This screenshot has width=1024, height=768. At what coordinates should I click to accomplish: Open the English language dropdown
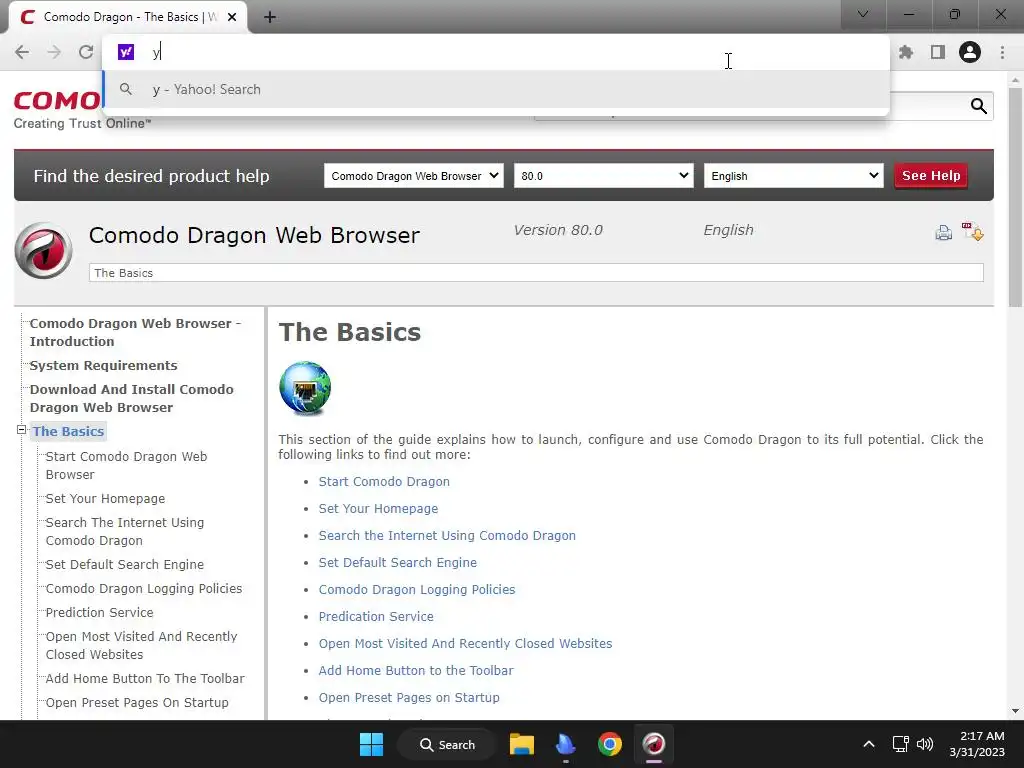(x=793, y=176)
